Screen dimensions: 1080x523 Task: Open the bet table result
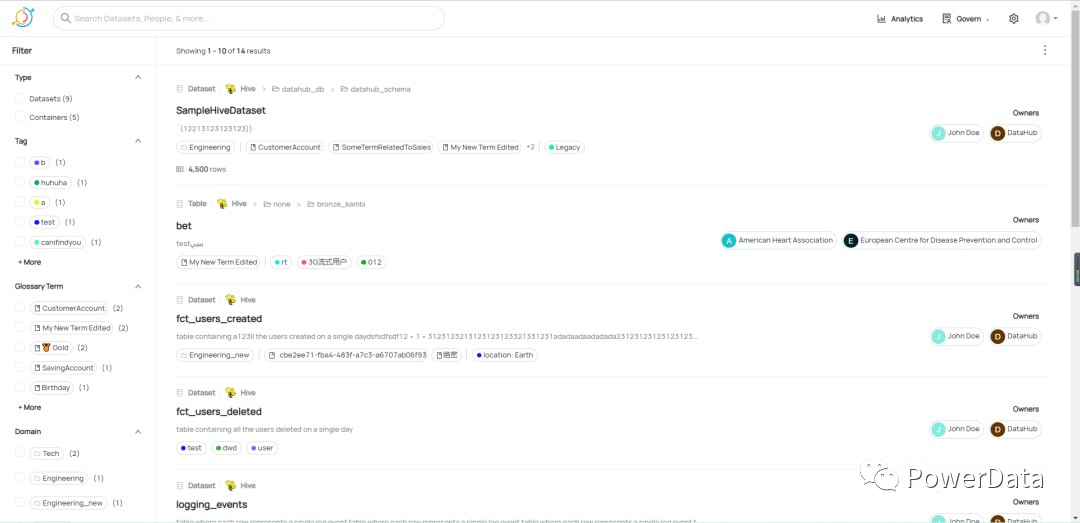pos(184,225)
